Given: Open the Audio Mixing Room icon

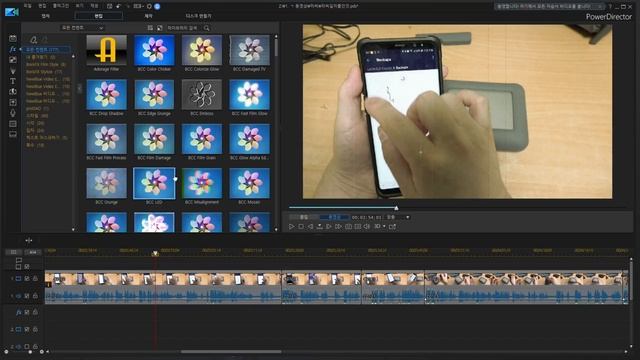Looking at the screenshot, I should (13, 102).
